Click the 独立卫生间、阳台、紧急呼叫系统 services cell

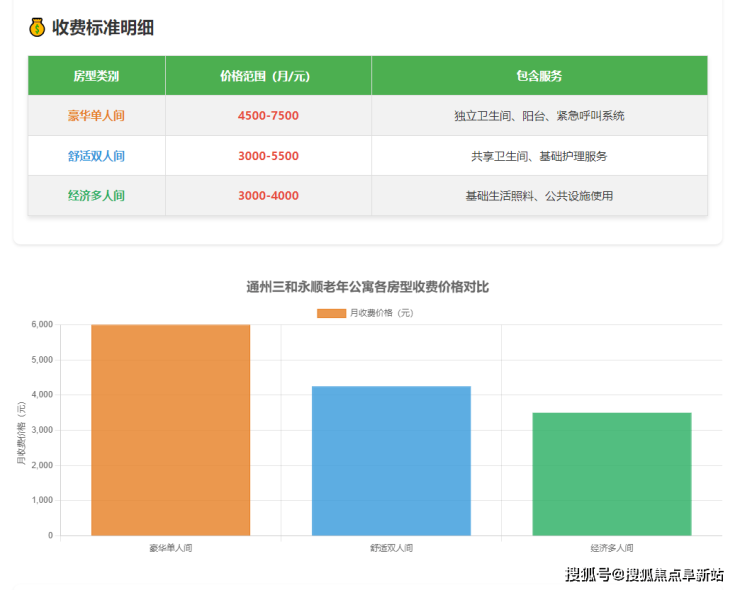(x=539, y=116)
